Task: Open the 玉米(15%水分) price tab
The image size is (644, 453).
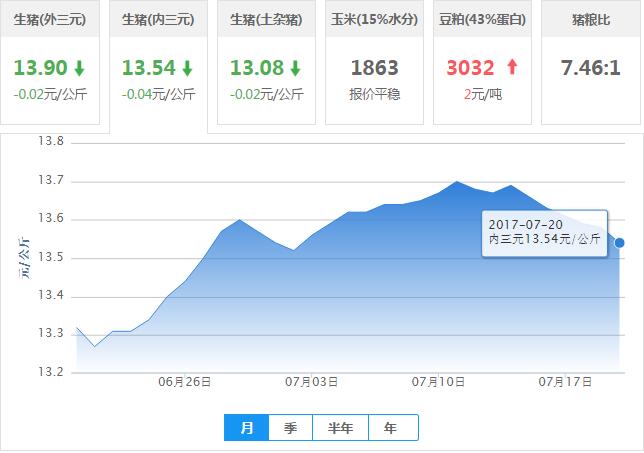Action: [374, 62]
